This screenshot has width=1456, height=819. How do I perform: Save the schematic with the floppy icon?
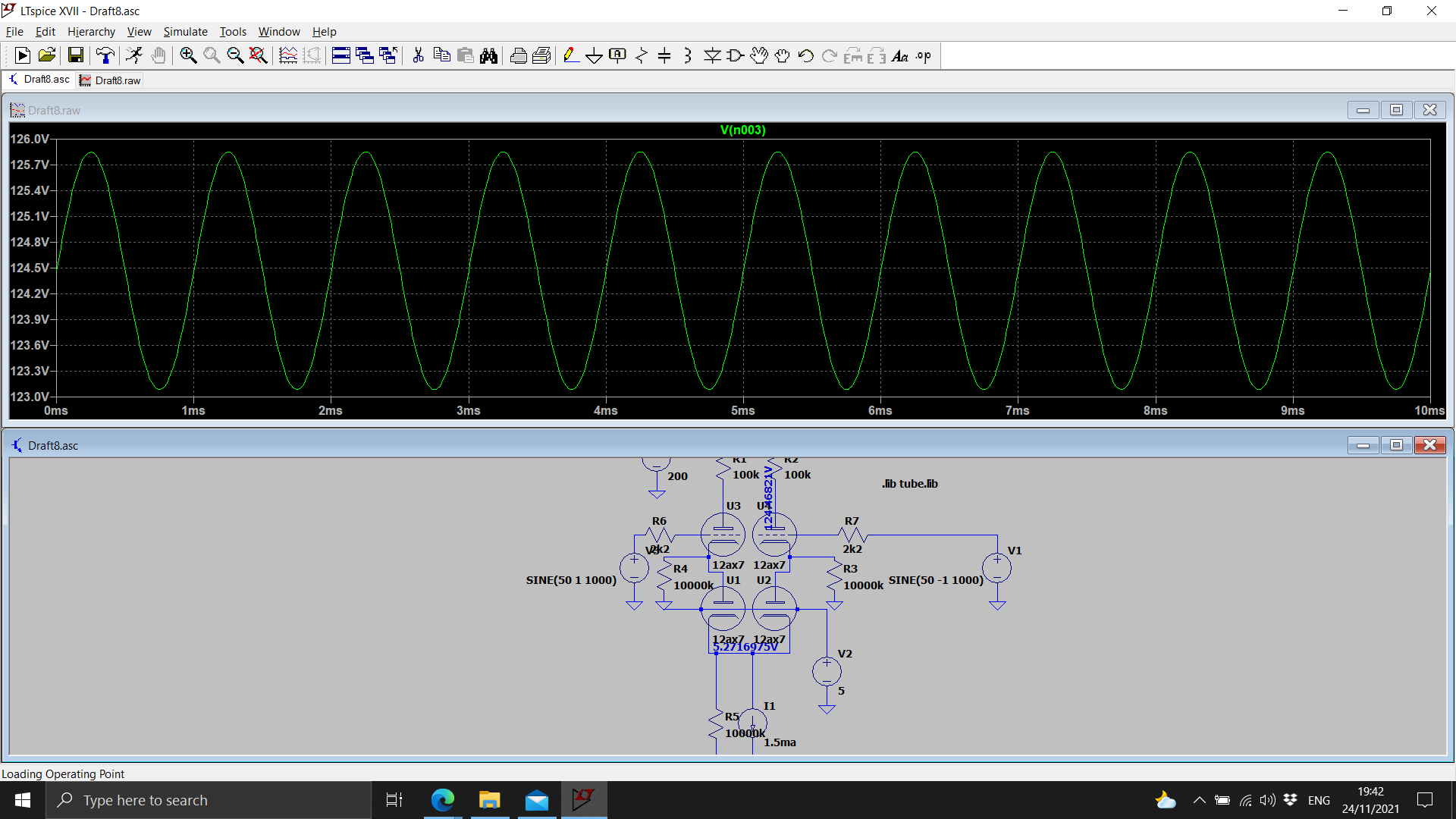(x=75, y=55)
